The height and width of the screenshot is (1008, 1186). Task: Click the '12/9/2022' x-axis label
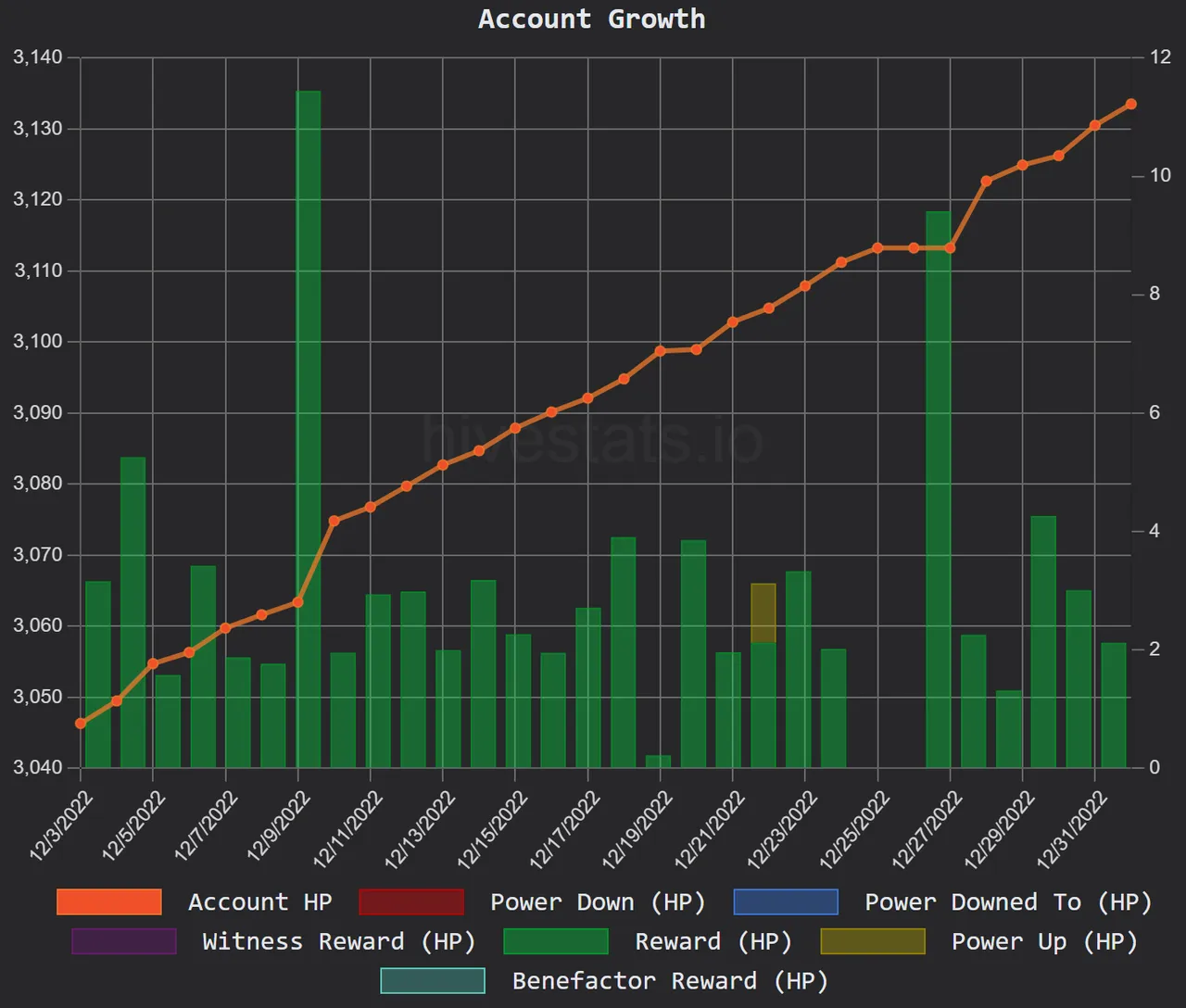pyautogui.click(x=279, y=826)
